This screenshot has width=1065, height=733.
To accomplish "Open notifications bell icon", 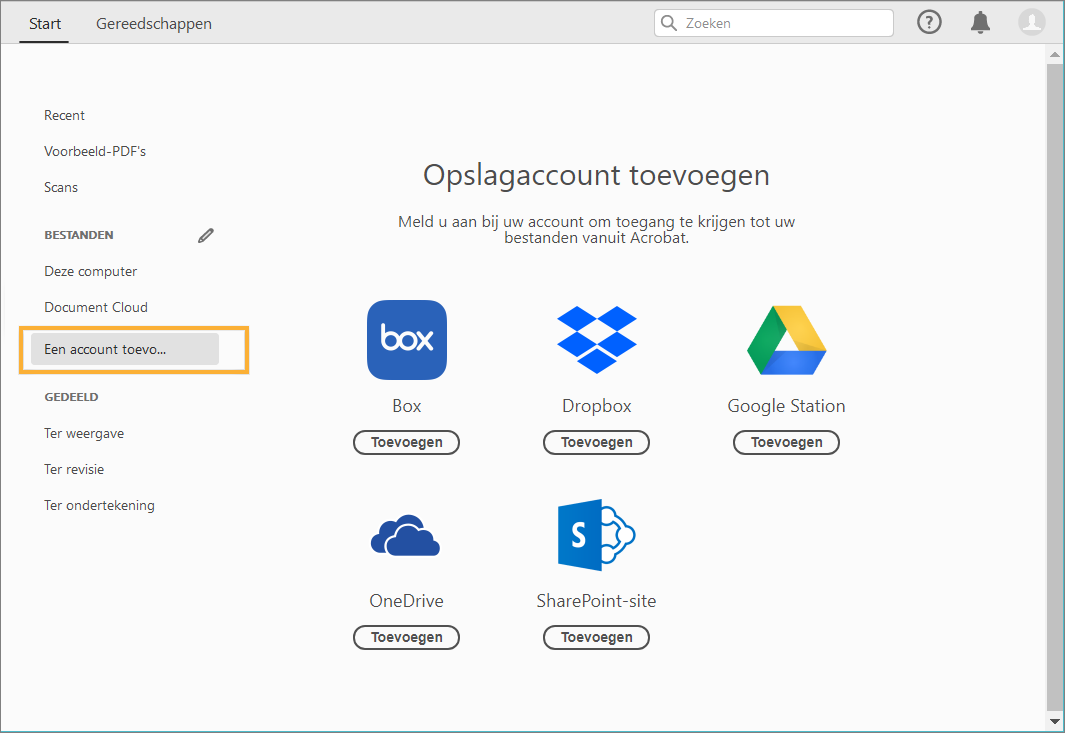I will coord(979,22).
